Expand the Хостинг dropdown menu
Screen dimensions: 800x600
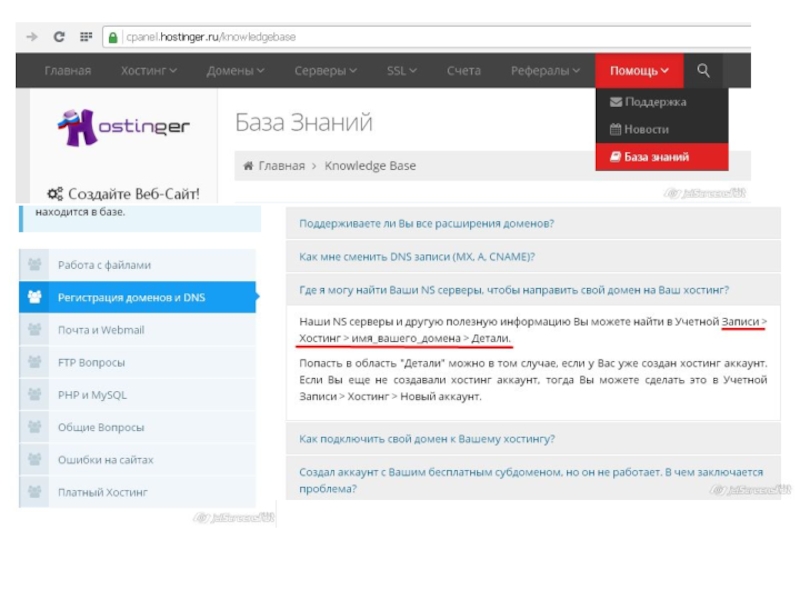tap(148, 71)
